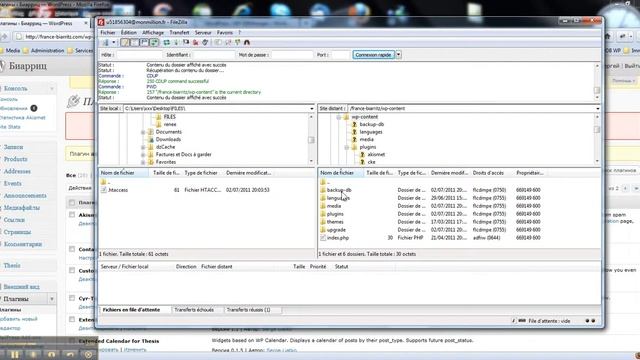
Task: Open the Fichier menu
Action: 108,33
